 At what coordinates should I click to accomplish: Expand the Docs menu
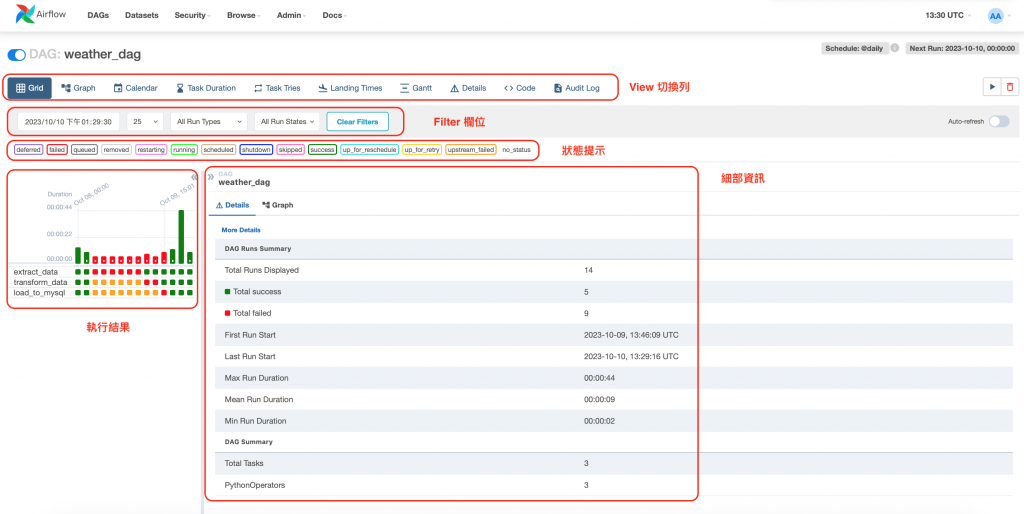(x=335, y=15)
